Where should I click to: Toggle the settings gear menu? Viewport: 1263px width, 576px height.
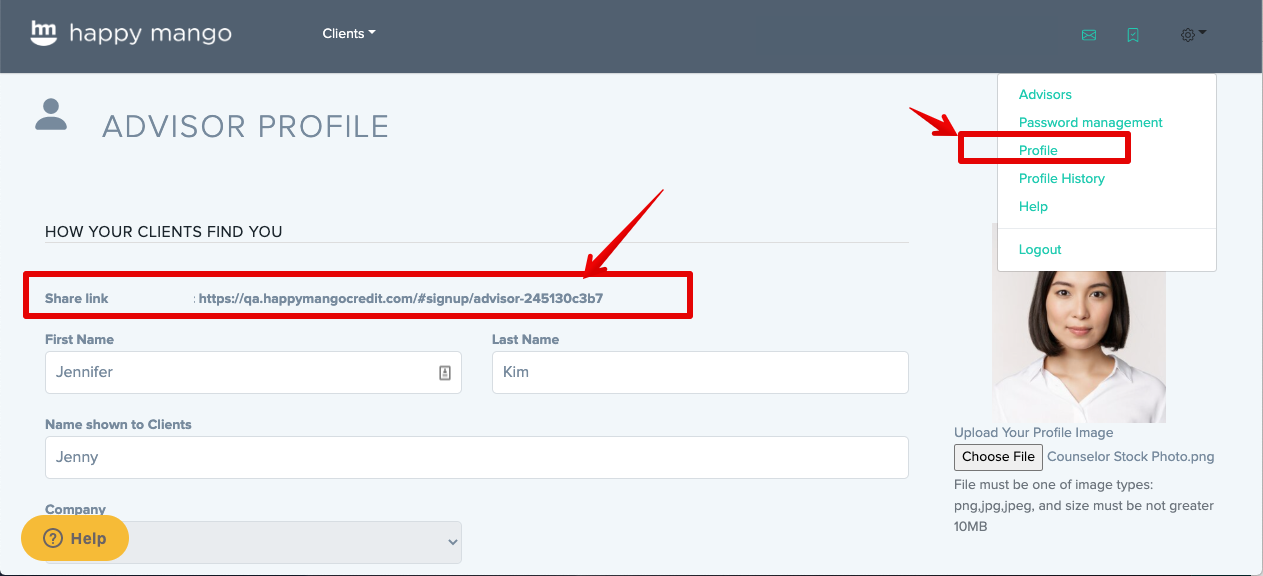(x=1192, y=34)
